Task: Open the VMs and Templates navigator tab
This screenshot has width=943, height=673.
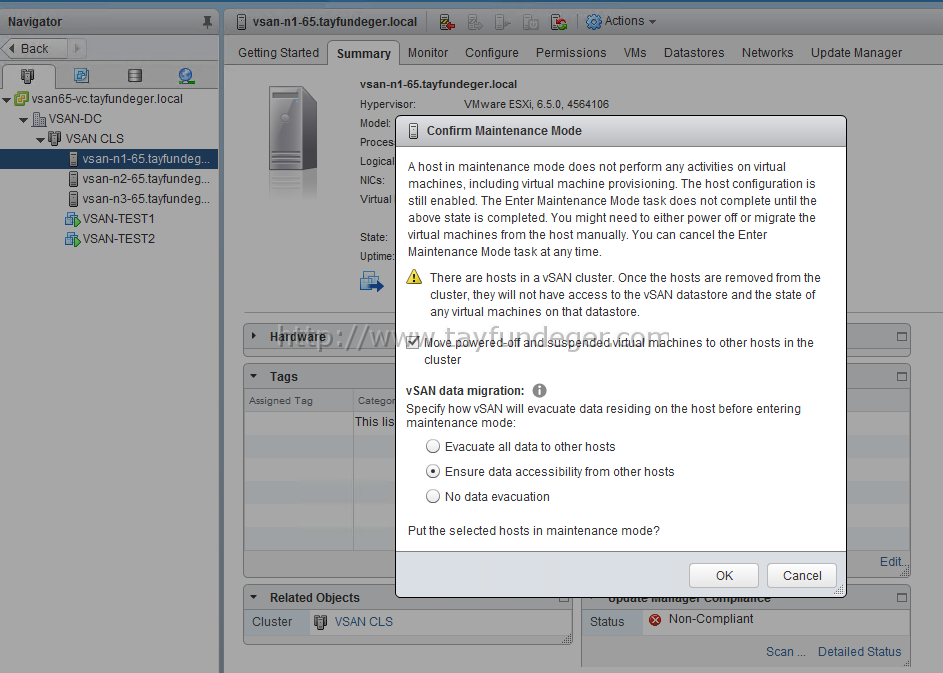Action: click(82, 76)
